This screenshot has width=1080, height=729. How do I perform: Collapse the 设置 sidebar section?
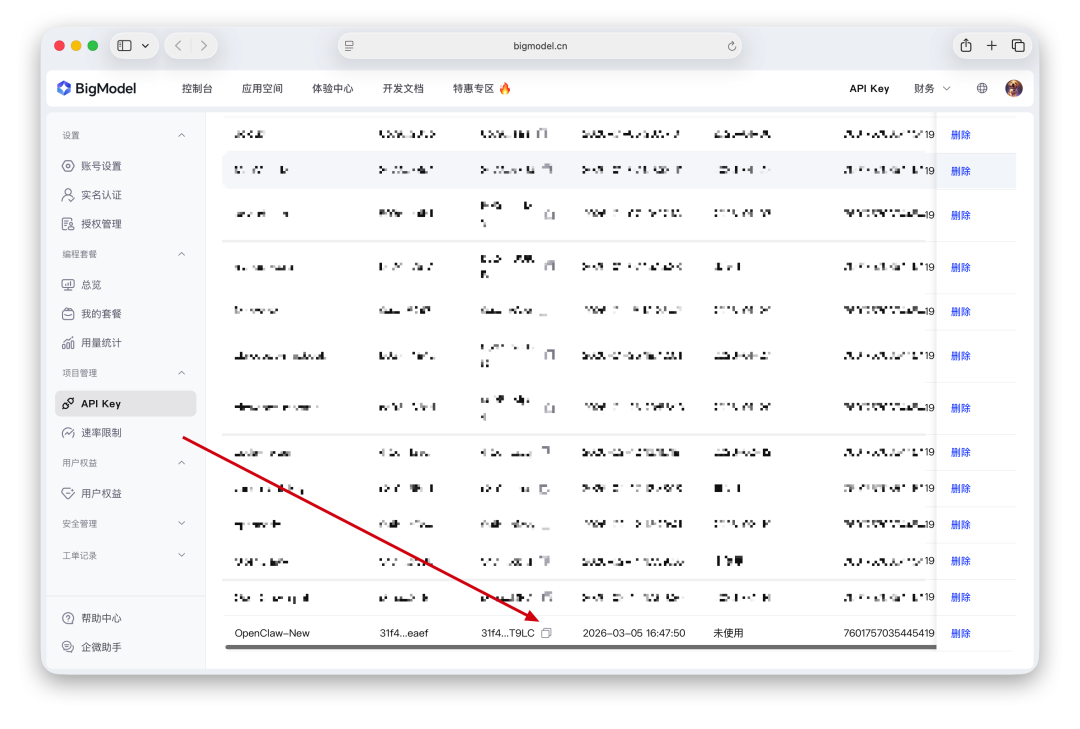pos(181,134)
